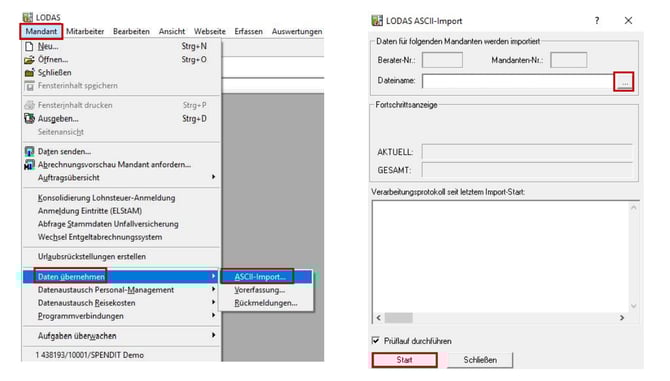Viewport: 670px width, 381px height.
Task: Choose Urlaubsrückstellungen erstellen
Action: (x=92, y=257)
